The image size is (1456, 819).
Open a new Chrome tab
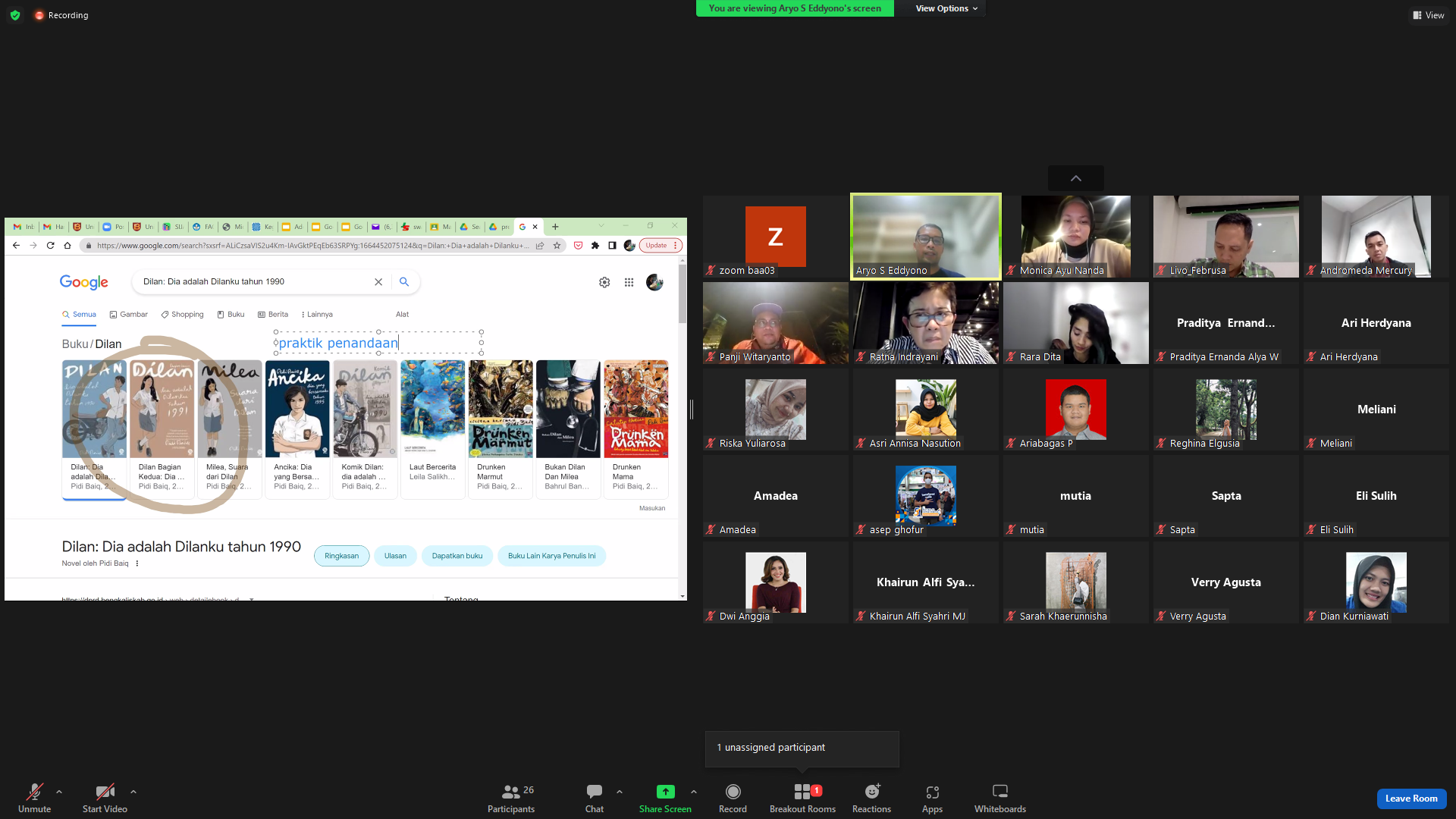(555, 226)
